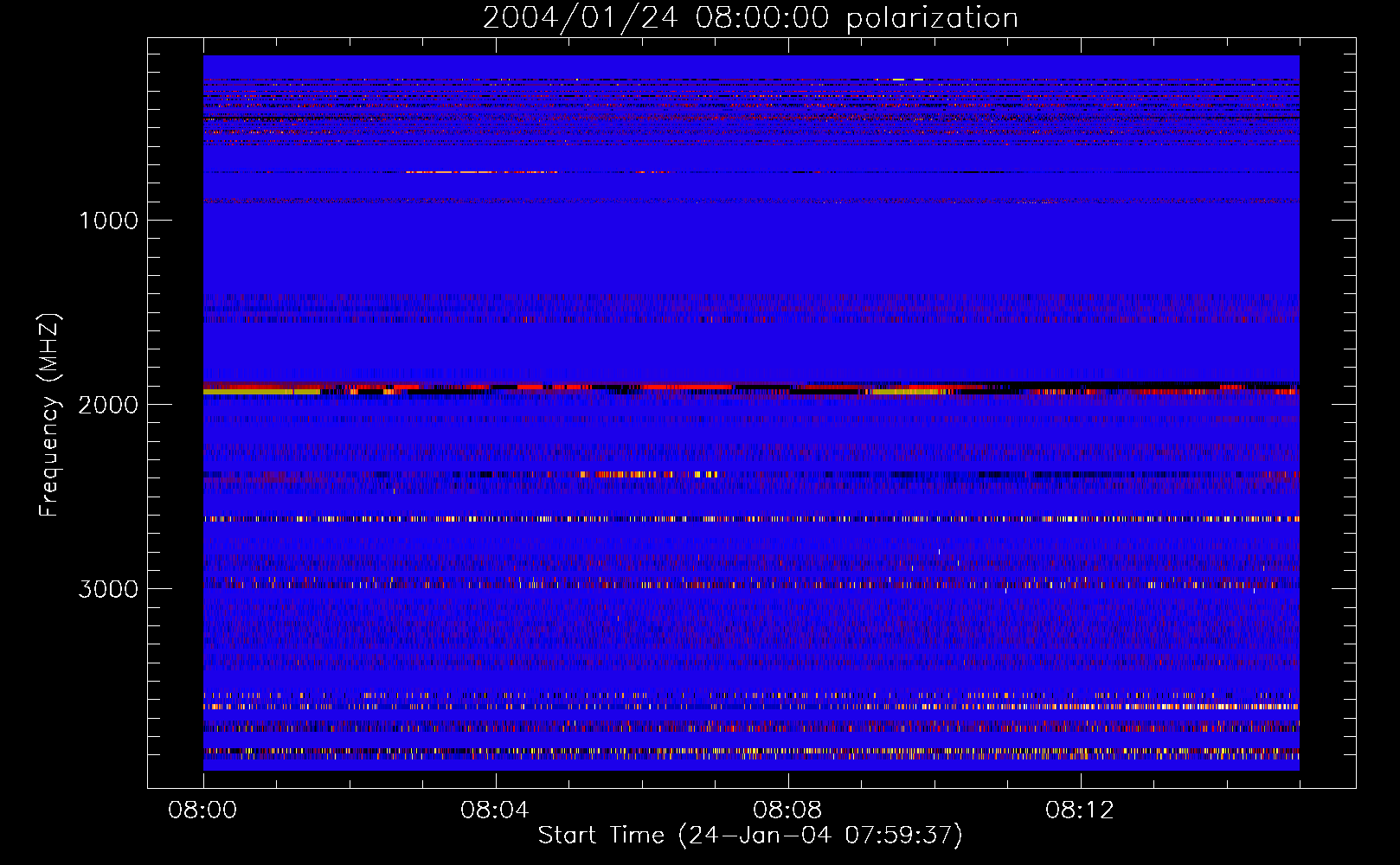Viewport: 1400px width, 865px height.
Task: Click the 08:04 time tick label
Action: tap(495, 811)
